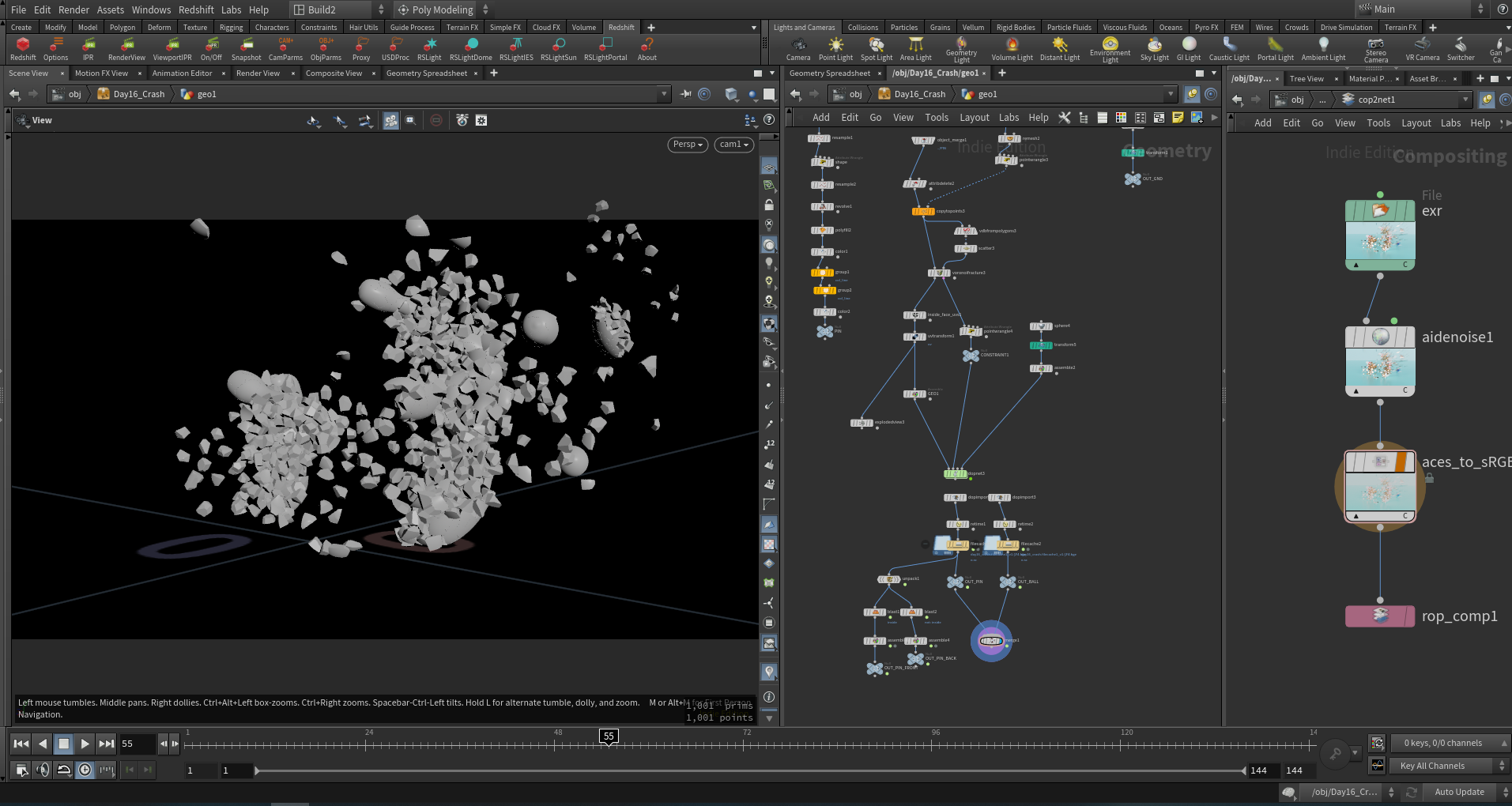Add an RSLightPortal from the shelf
1512x806 pixels.
(x=605, y=49)
